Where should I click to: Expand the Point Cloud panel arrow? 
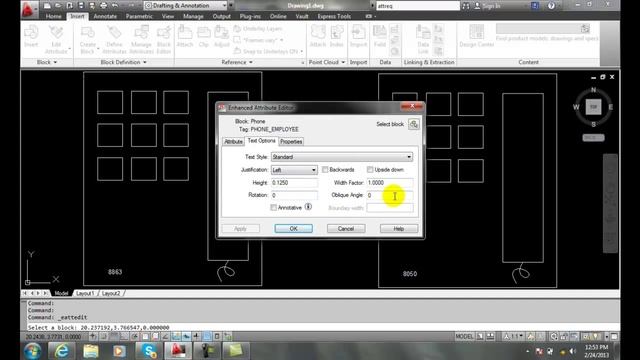pyautogui.click(x=343, y=62)
